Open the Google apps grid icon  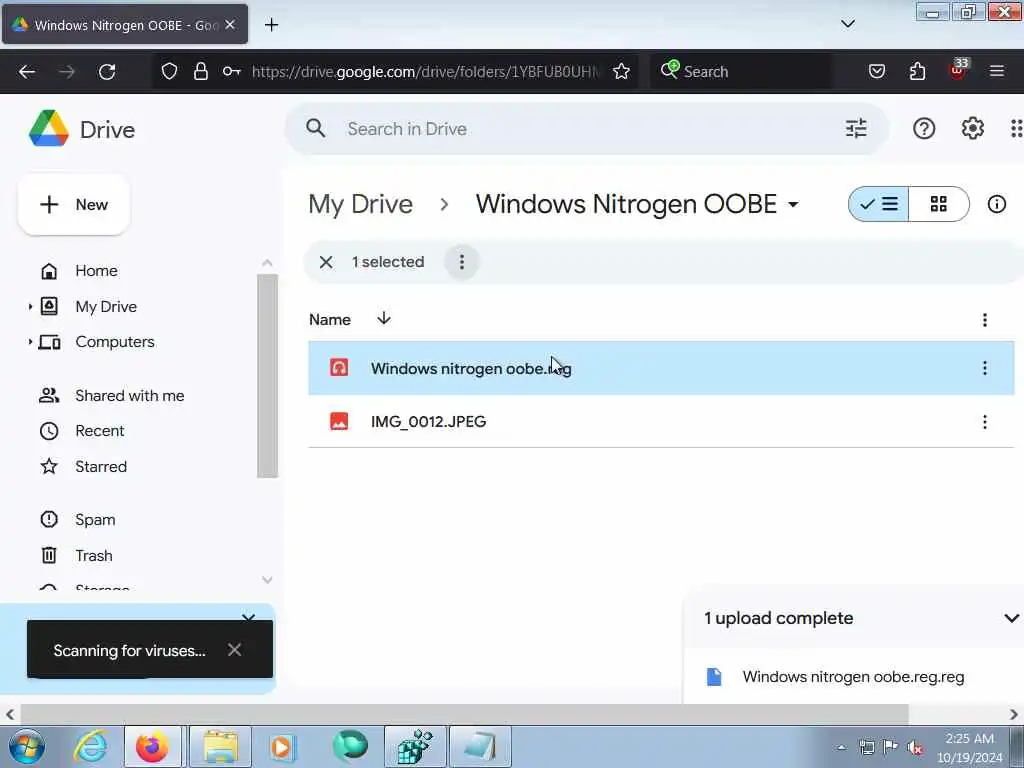(x=1016, y=129)
